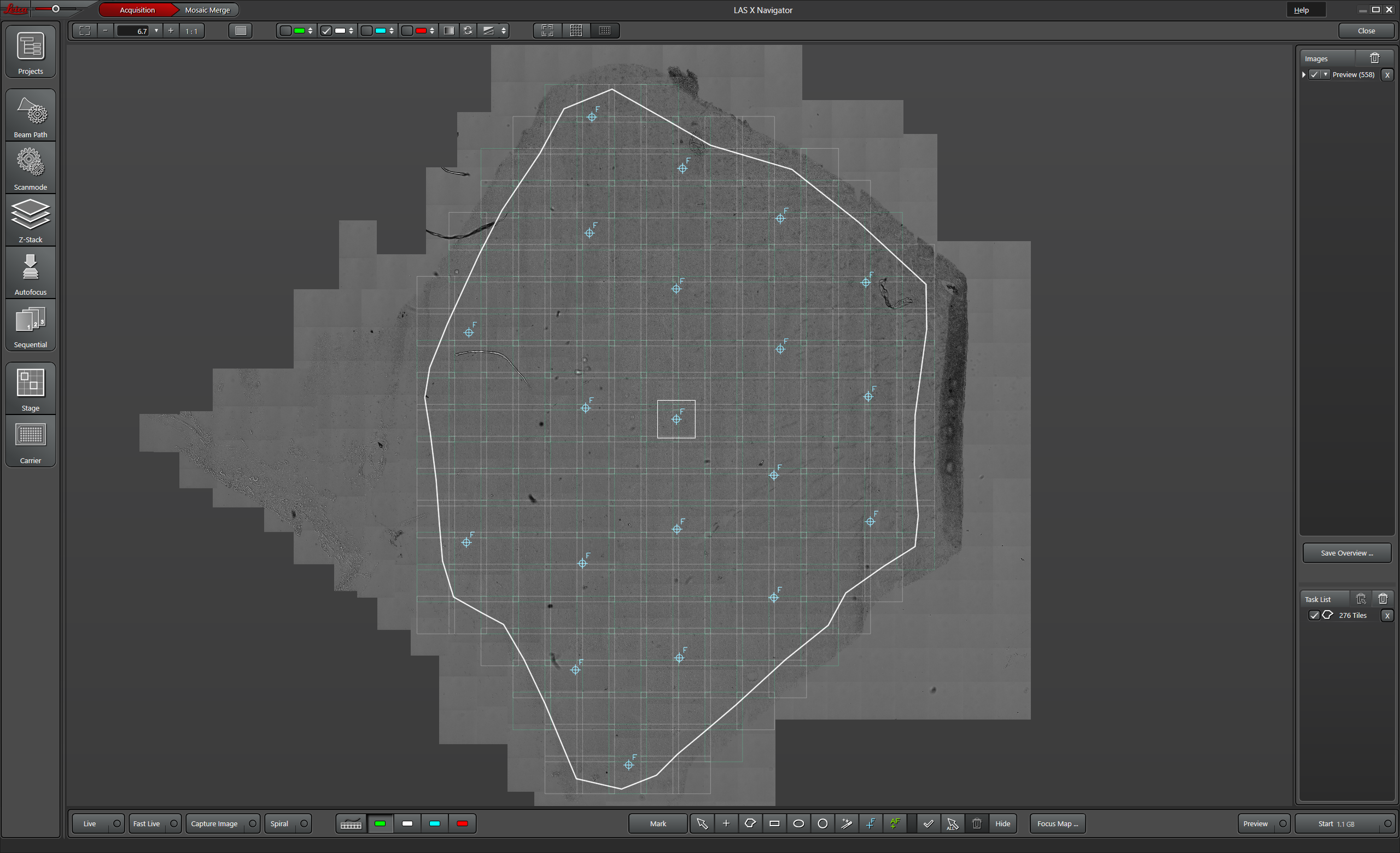Click the Select ALL arrow tool
This screenshot has width=1400, height=853.
pyautogui.click(x=952, y=823)
